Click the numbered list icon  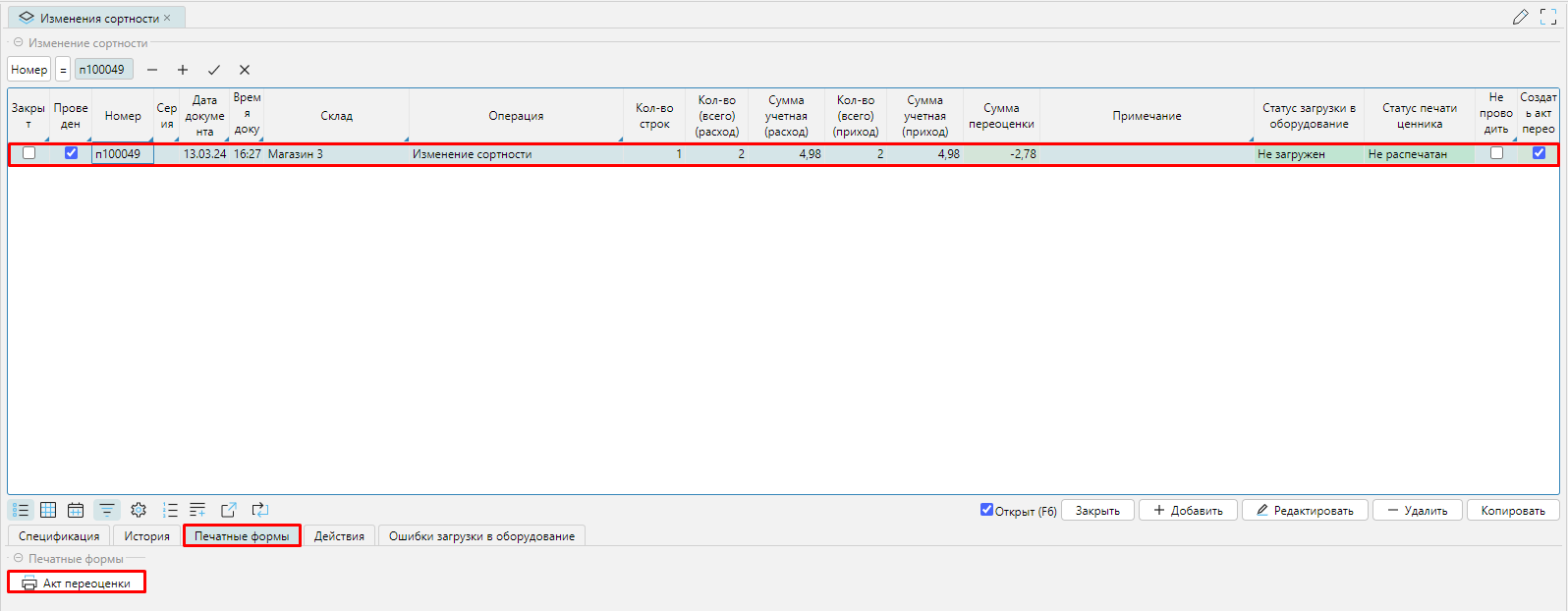pyautogui.click(x=170, y=510)
